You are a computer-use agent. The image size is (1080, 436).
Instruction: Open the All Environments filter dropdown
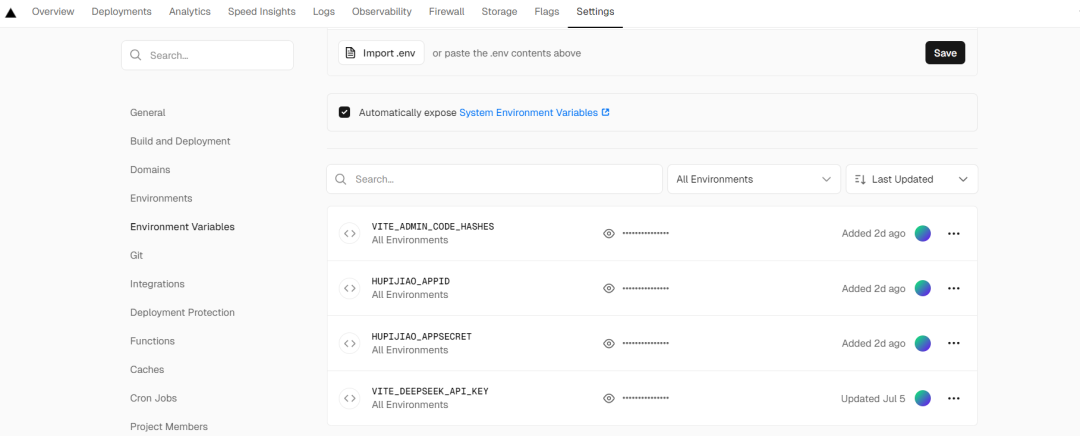coord(754,179)
